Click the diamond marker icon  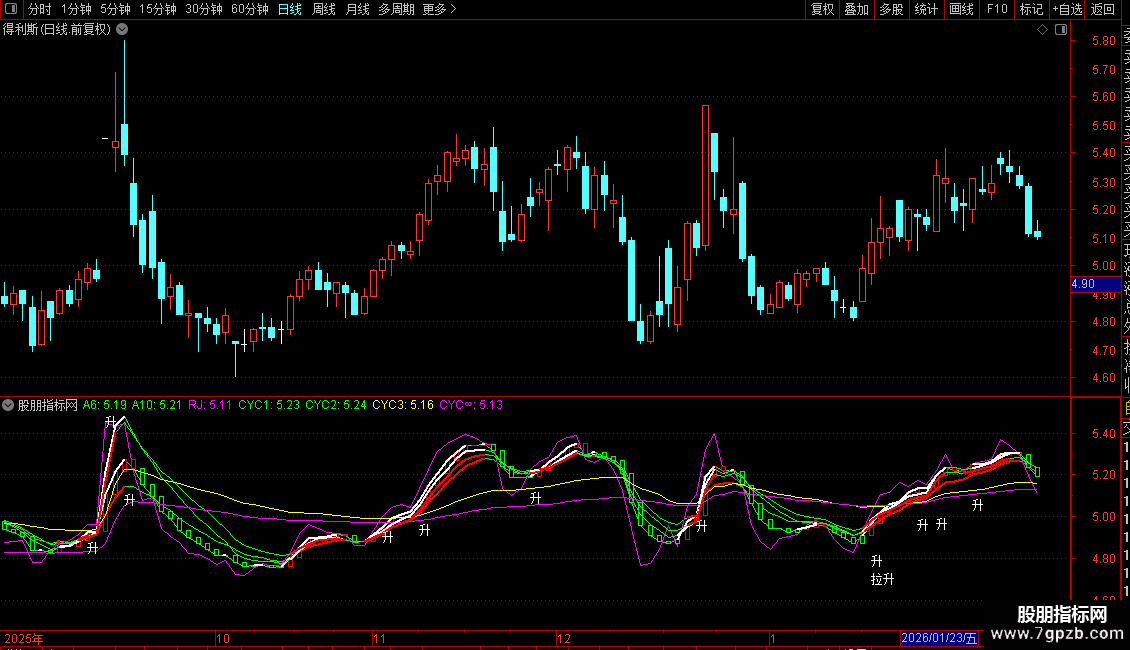[x=1042, y=30]
